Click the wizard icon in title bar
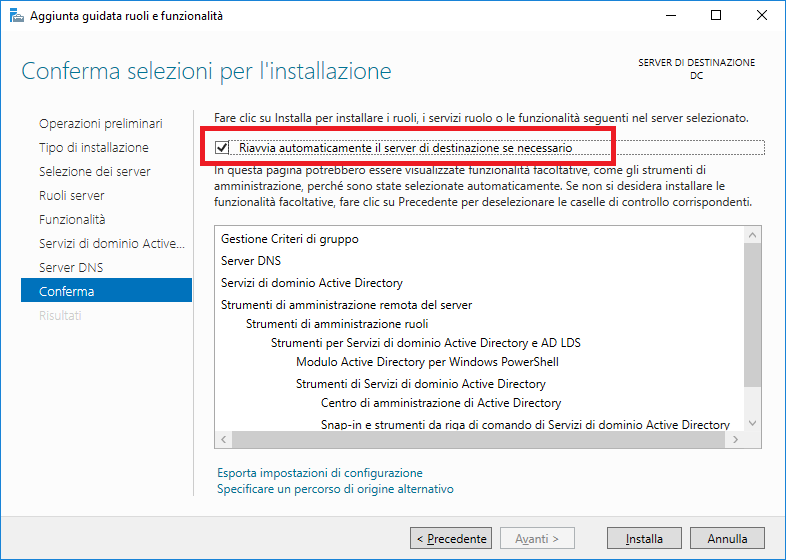Image resolution: width=786 pixels, height=560 pixels. coord(17,16)
